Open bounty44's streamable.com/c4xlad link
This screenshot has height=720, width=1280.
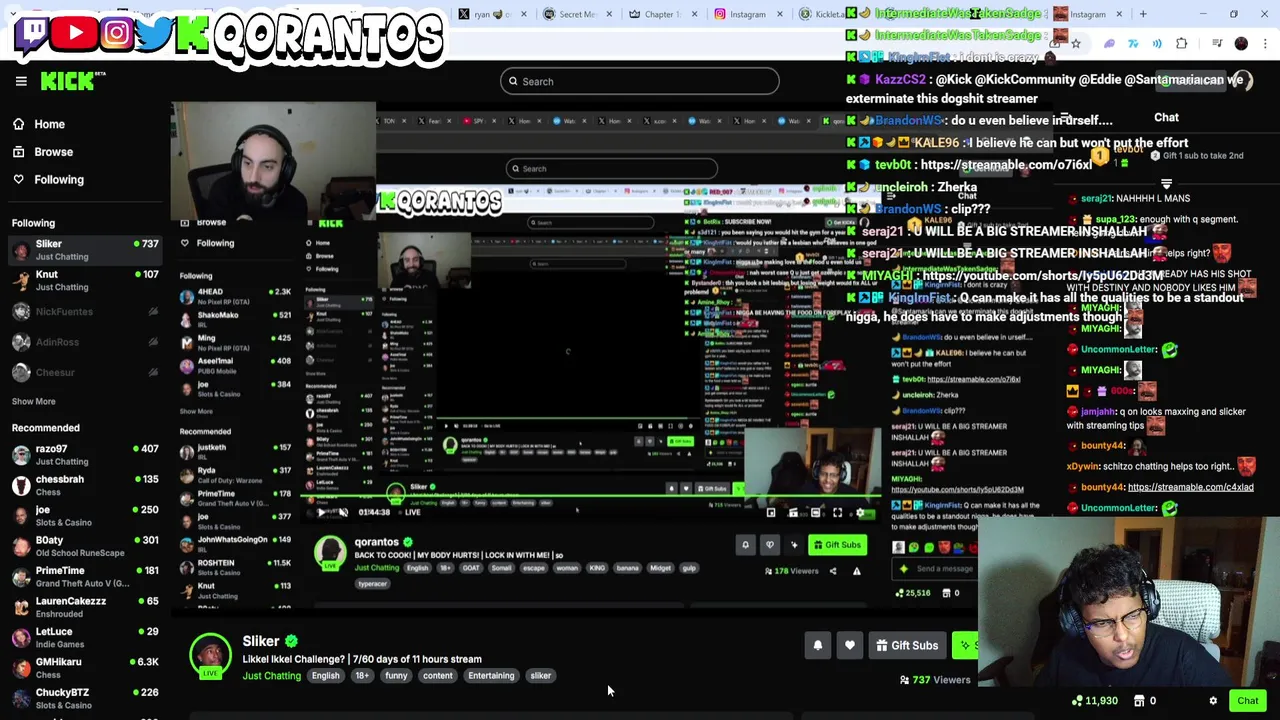pos(1190,487)
